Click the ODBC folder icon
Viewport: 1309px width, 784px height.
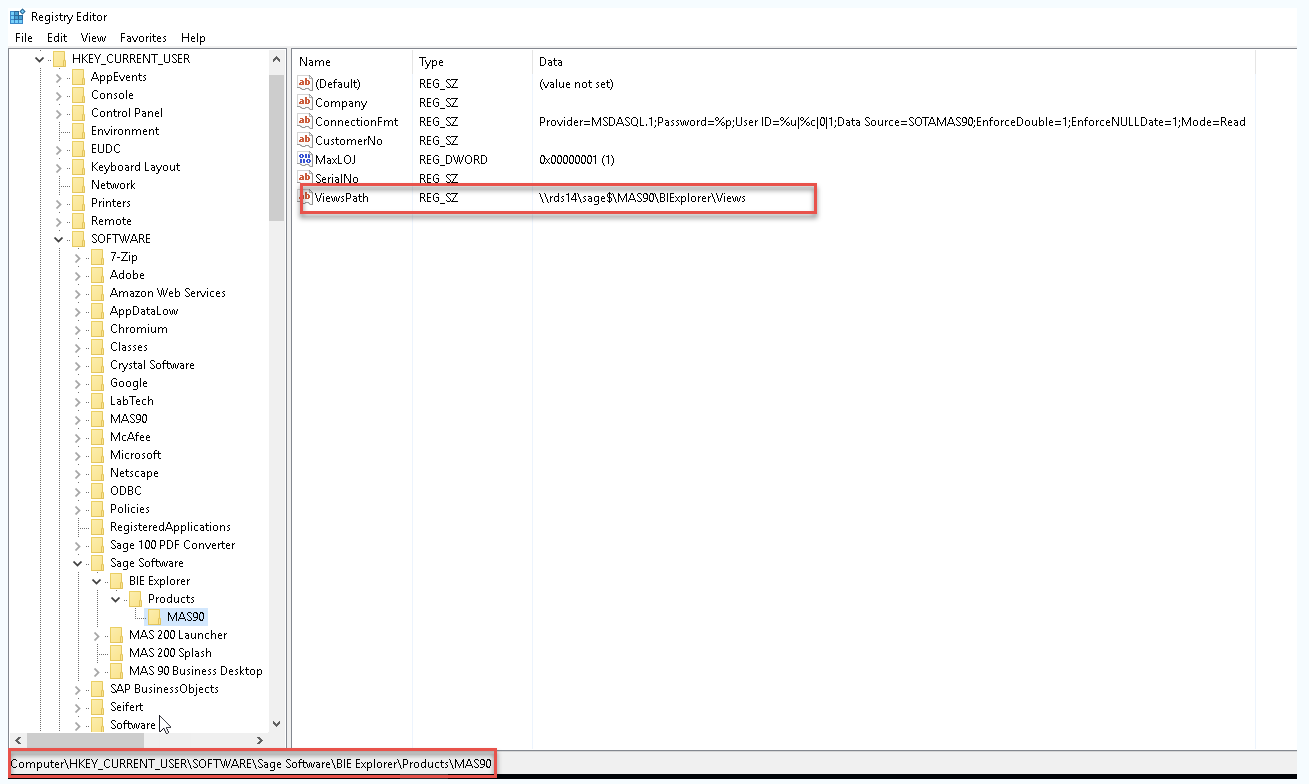97,491
